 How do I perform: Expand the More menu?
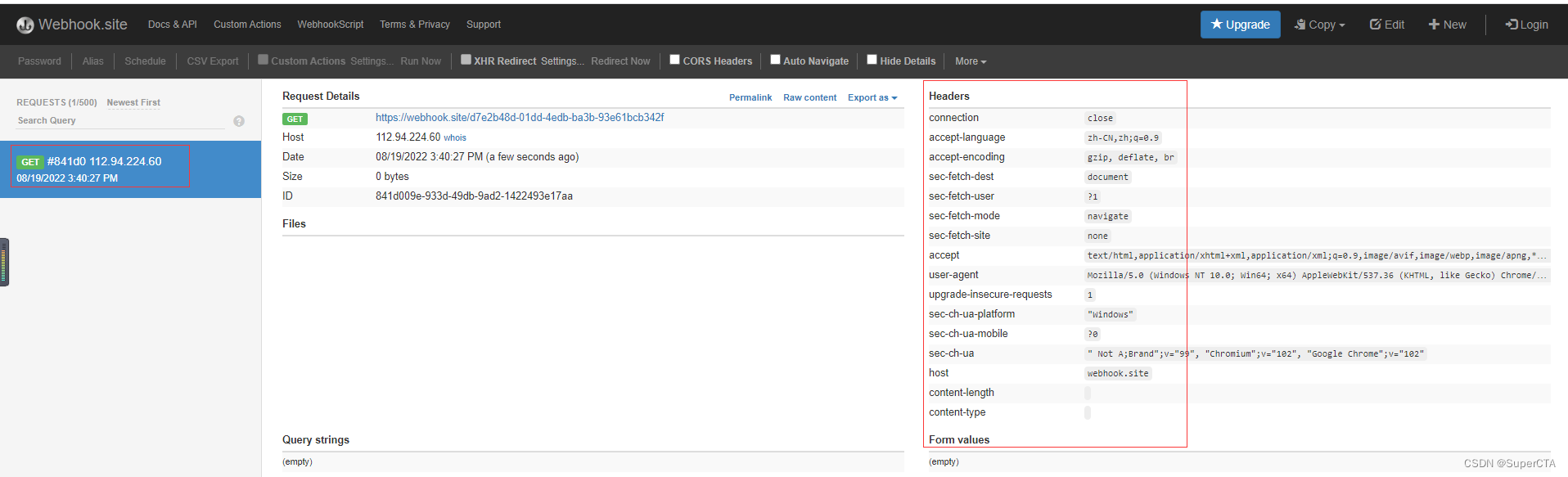(x=971, y=61)
